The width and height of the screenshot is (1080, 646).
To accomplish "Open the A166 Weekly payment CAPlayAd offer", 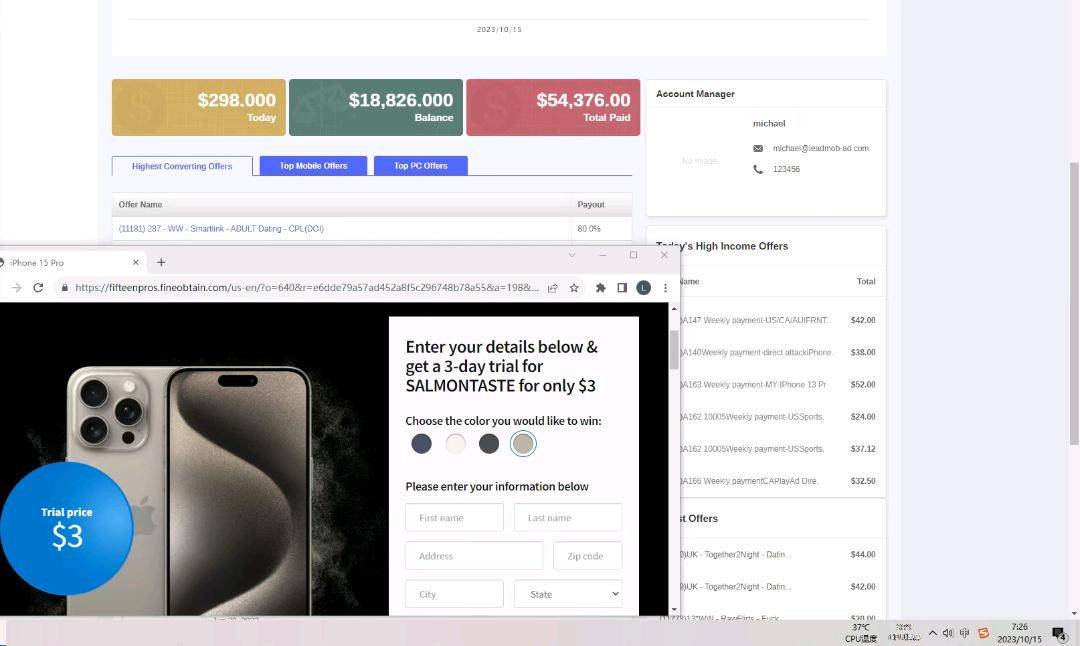I will click(x=749, y=481).
